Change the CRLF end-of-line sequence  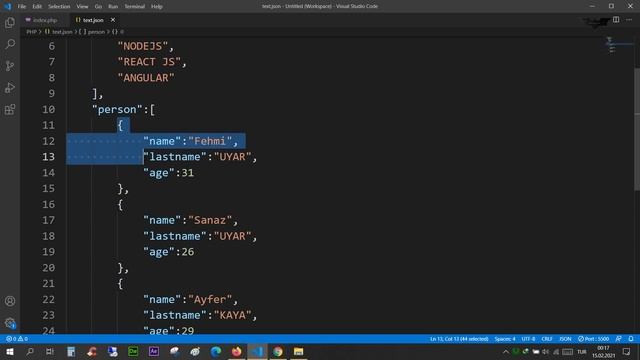[x=547, y=339]
